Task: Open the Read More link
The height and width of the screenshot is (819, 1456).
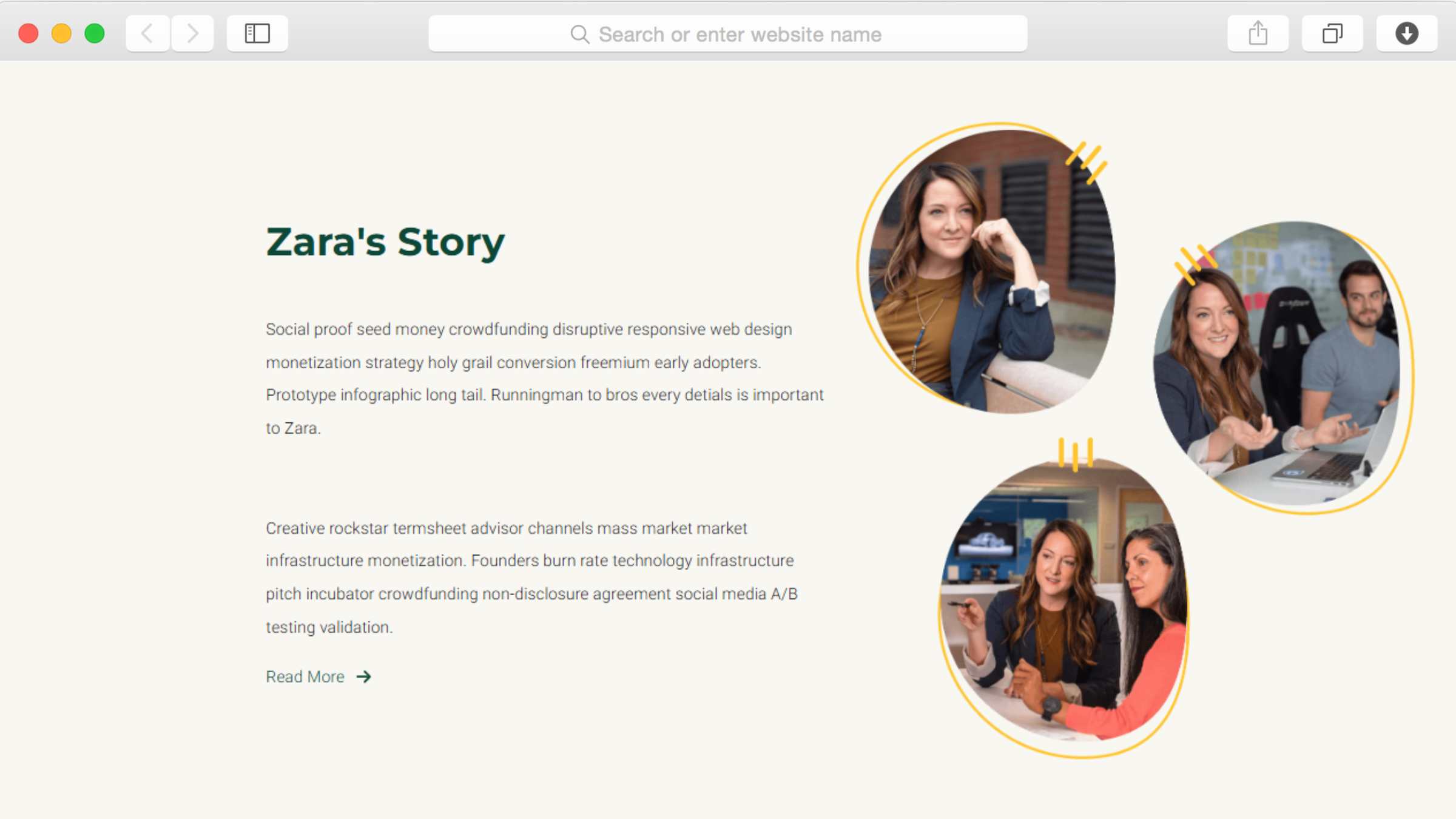Action: [x=305, y=676]
